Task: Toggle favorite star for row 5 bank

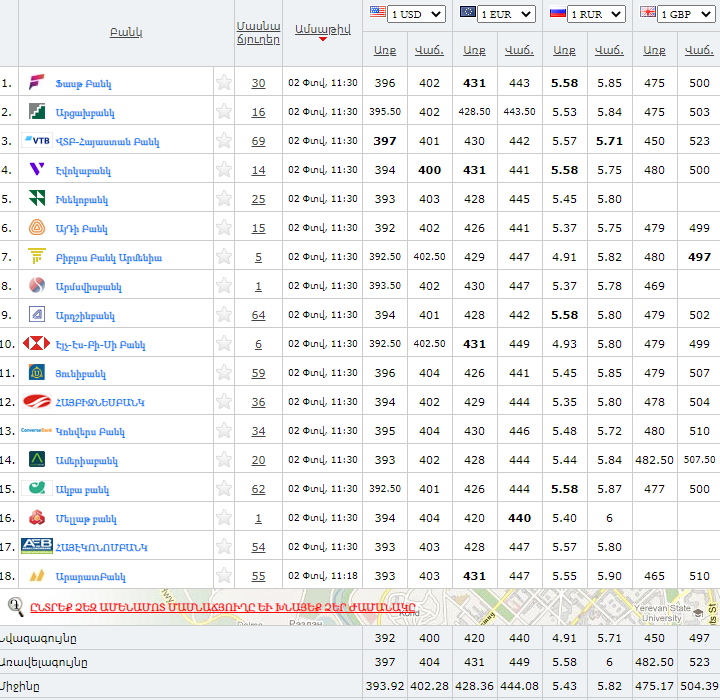Action: [x=224, y=198]
